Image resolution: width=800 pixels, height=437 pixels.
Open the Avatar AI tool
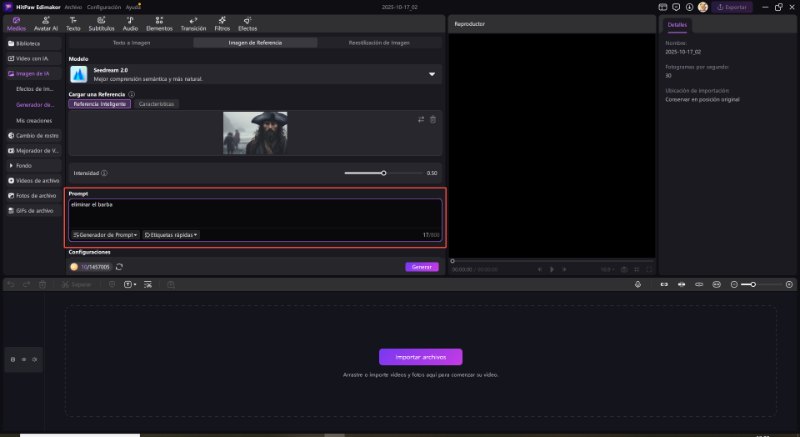(46, 24)
